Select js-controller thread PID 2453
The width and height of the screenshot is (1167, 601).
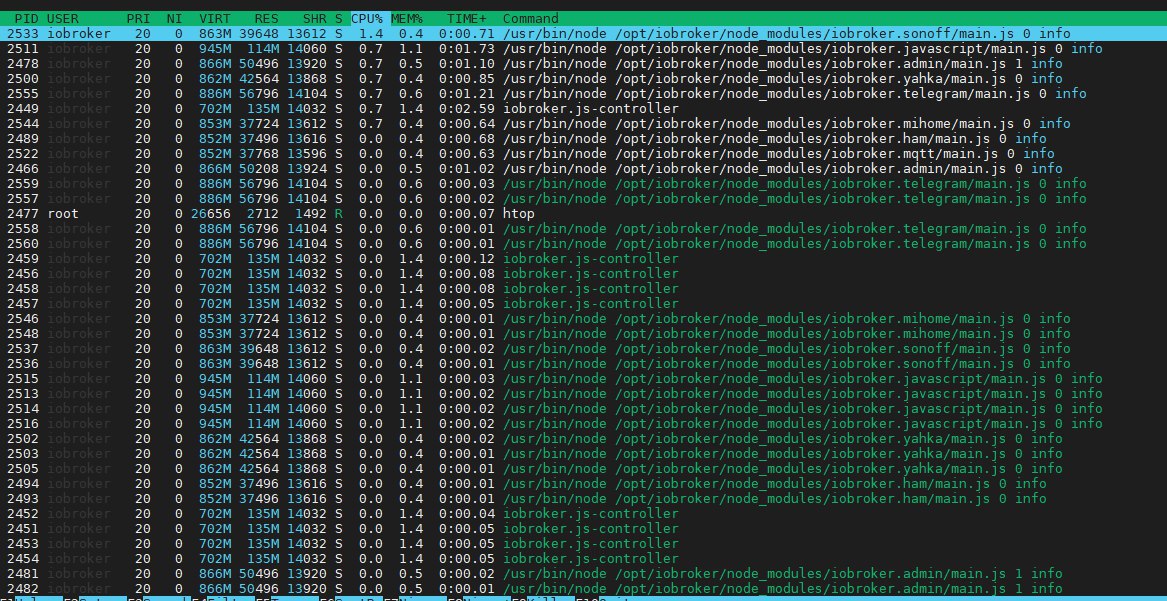click(584, 544)
